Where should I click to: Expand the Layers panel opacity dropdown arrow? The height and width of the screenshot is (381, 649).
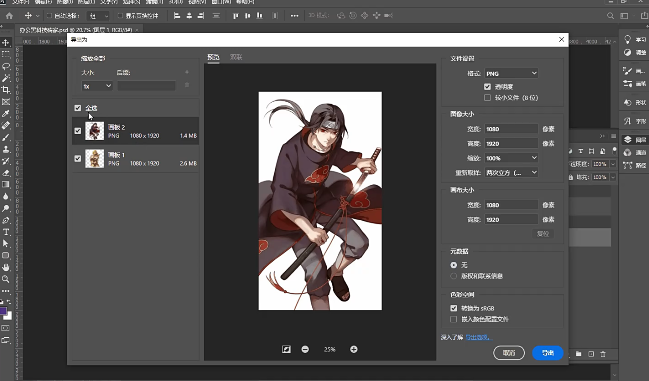pyautogui.click(x=613, y=164)
